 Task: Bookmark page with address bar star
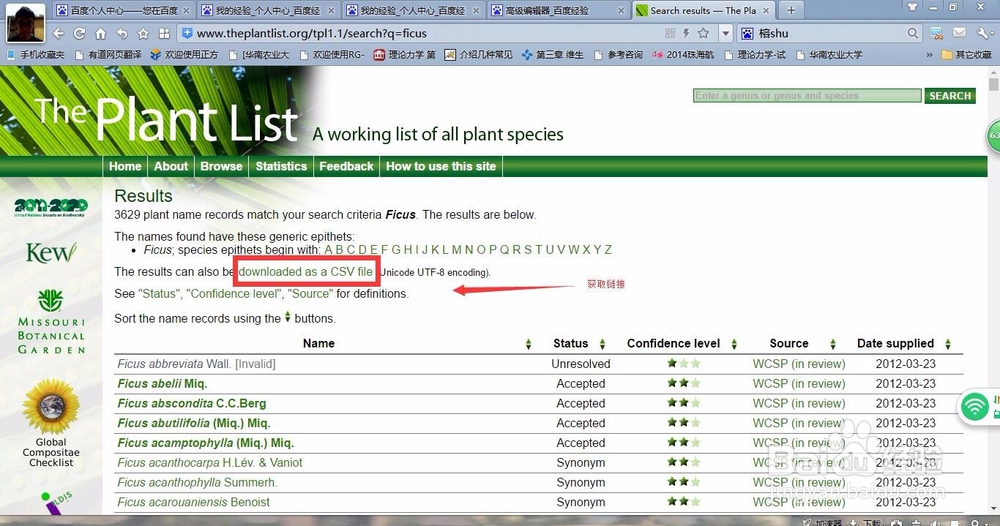click(703, 33)
